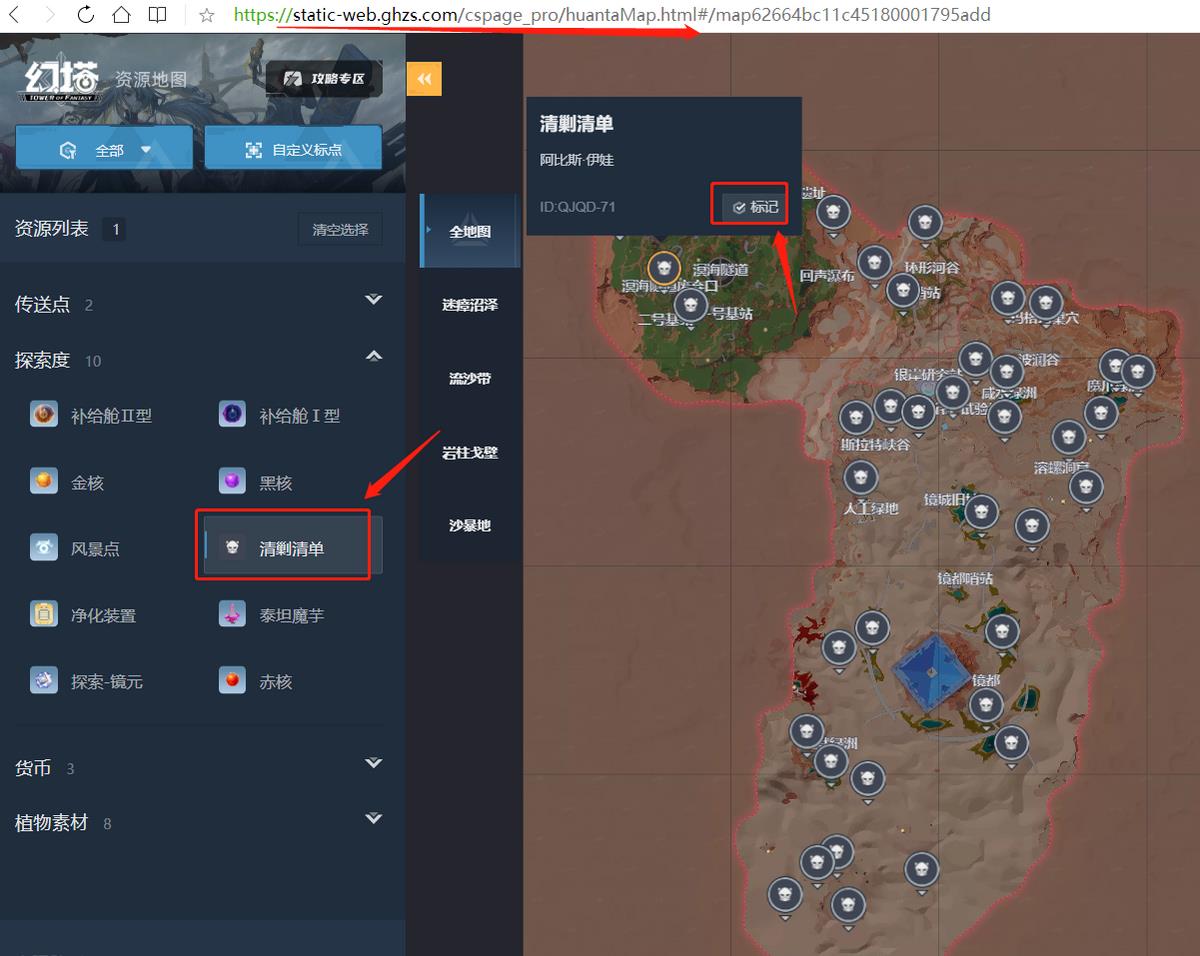1200x956 pixels.
Task: Open the 全部 region dropdown
Action: 104,150
